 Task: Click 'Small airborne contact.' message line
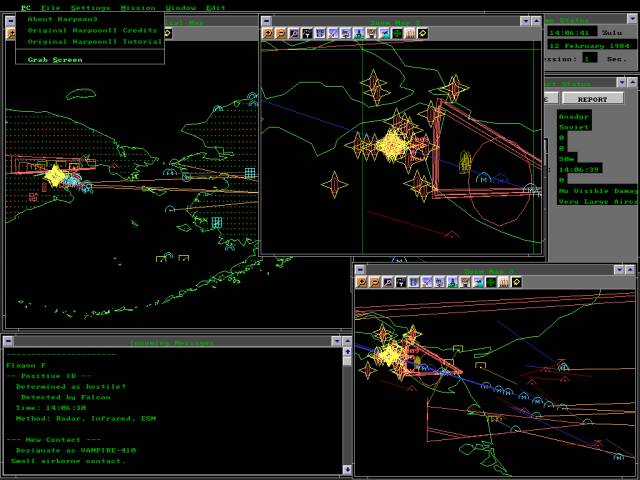tap(68, 461)
